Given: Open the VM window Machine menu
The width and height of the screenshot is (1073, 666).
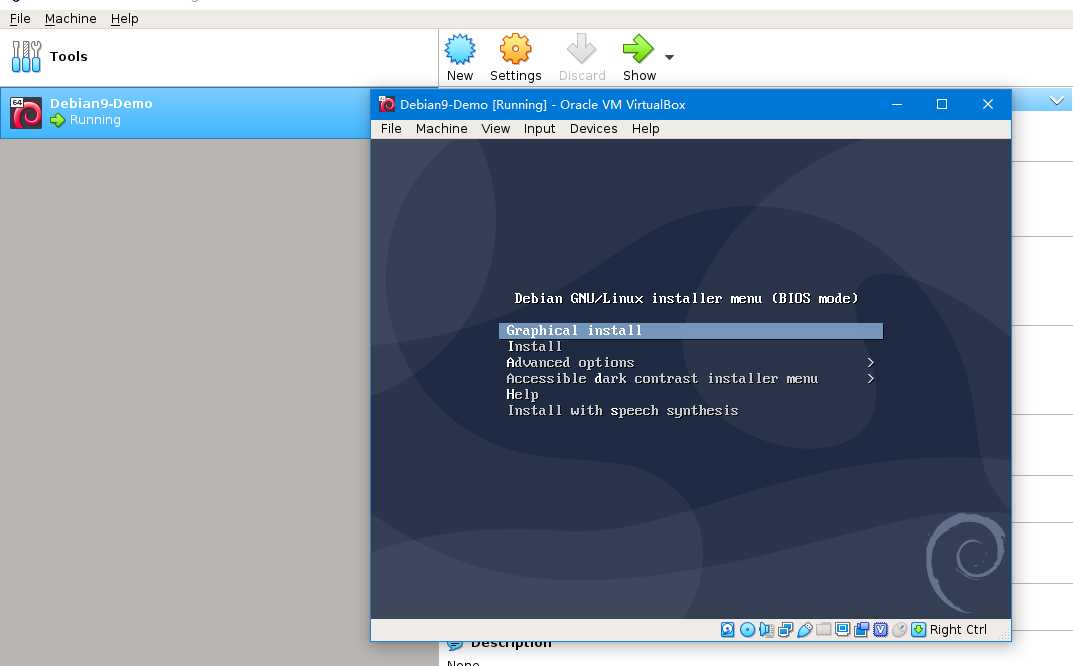Looking at the screenshot, I should click(441, 129).
